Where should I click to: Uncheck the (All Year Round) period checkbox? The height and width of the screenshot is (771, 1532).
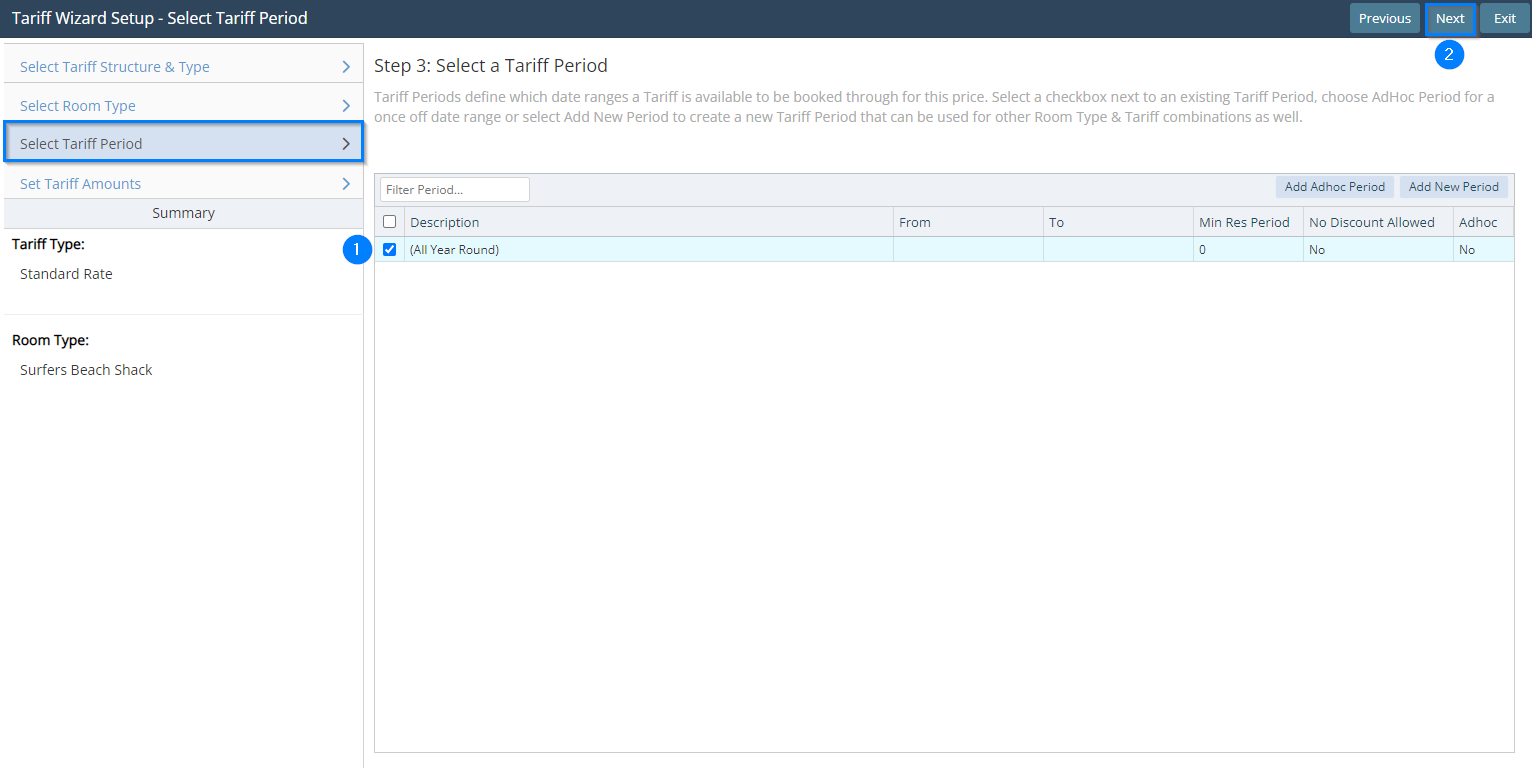pyautogui.click(x=390, y=250)
